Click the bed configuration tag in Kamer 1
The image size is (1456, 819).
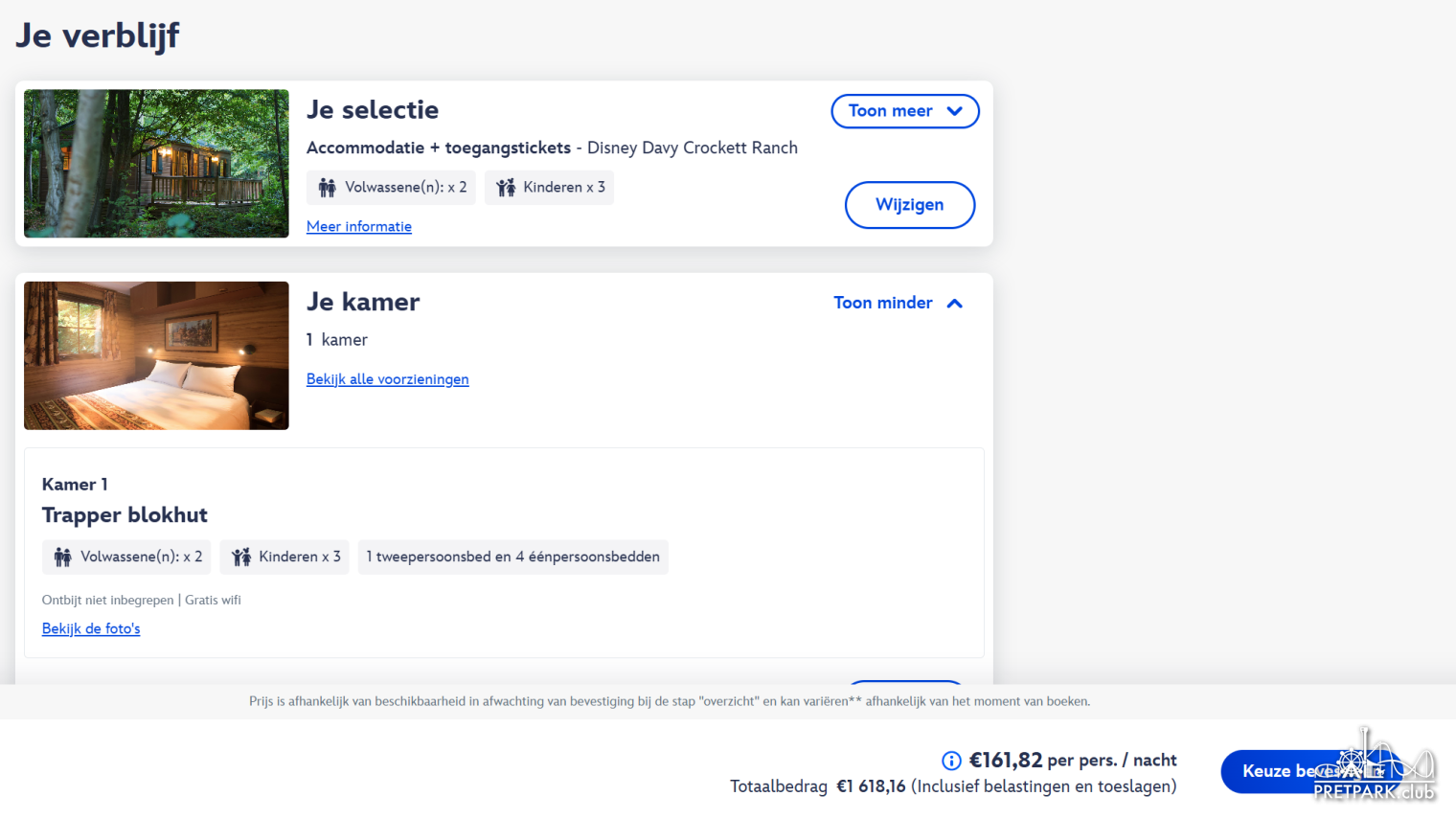pos(513,557)
